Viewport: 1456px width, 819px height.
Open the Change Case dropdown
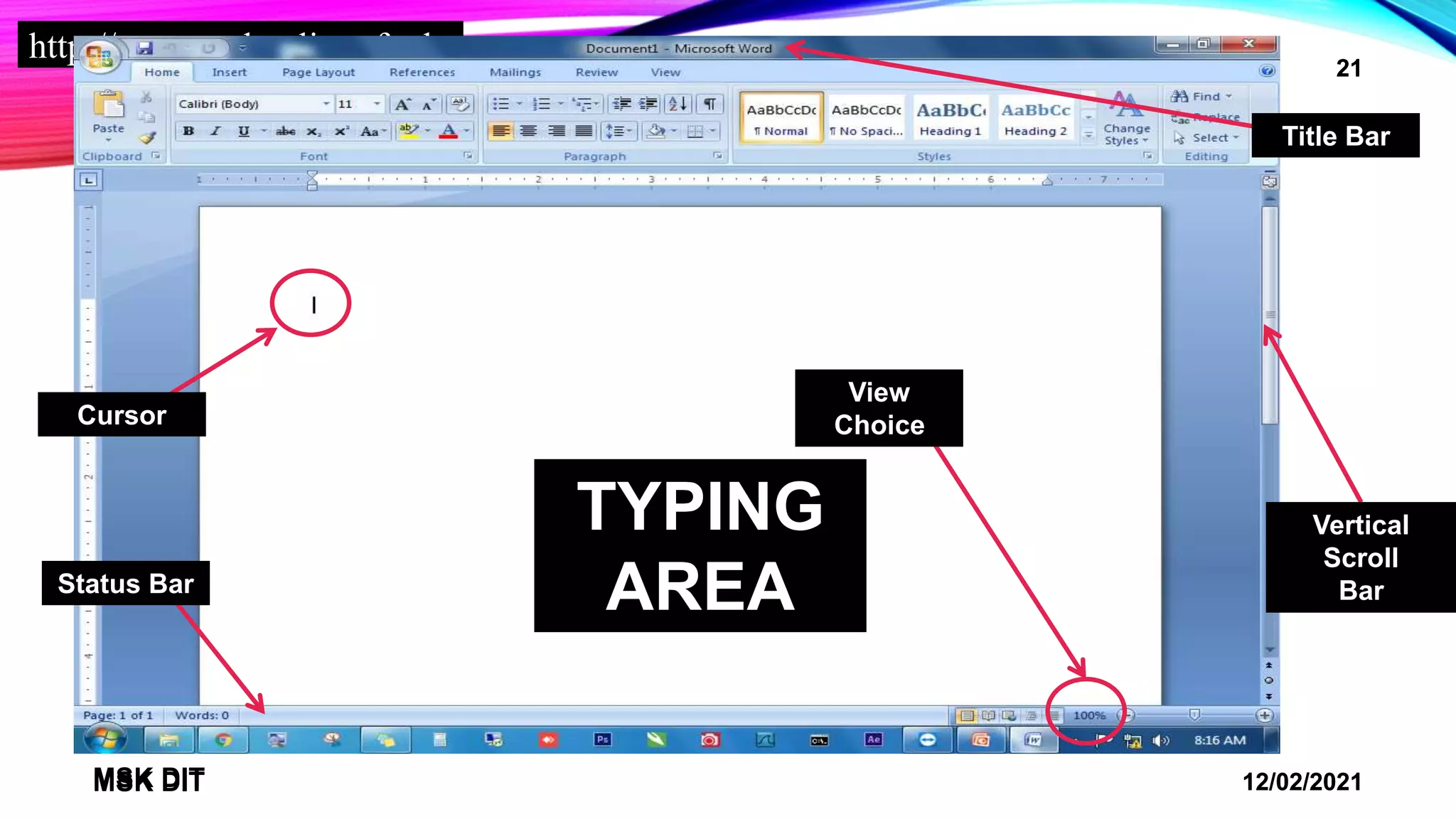373,131
